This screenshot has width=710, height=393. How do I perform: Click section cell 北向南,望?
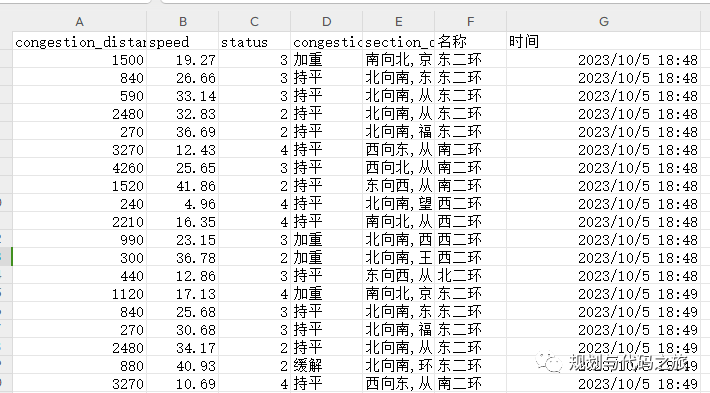398,204
